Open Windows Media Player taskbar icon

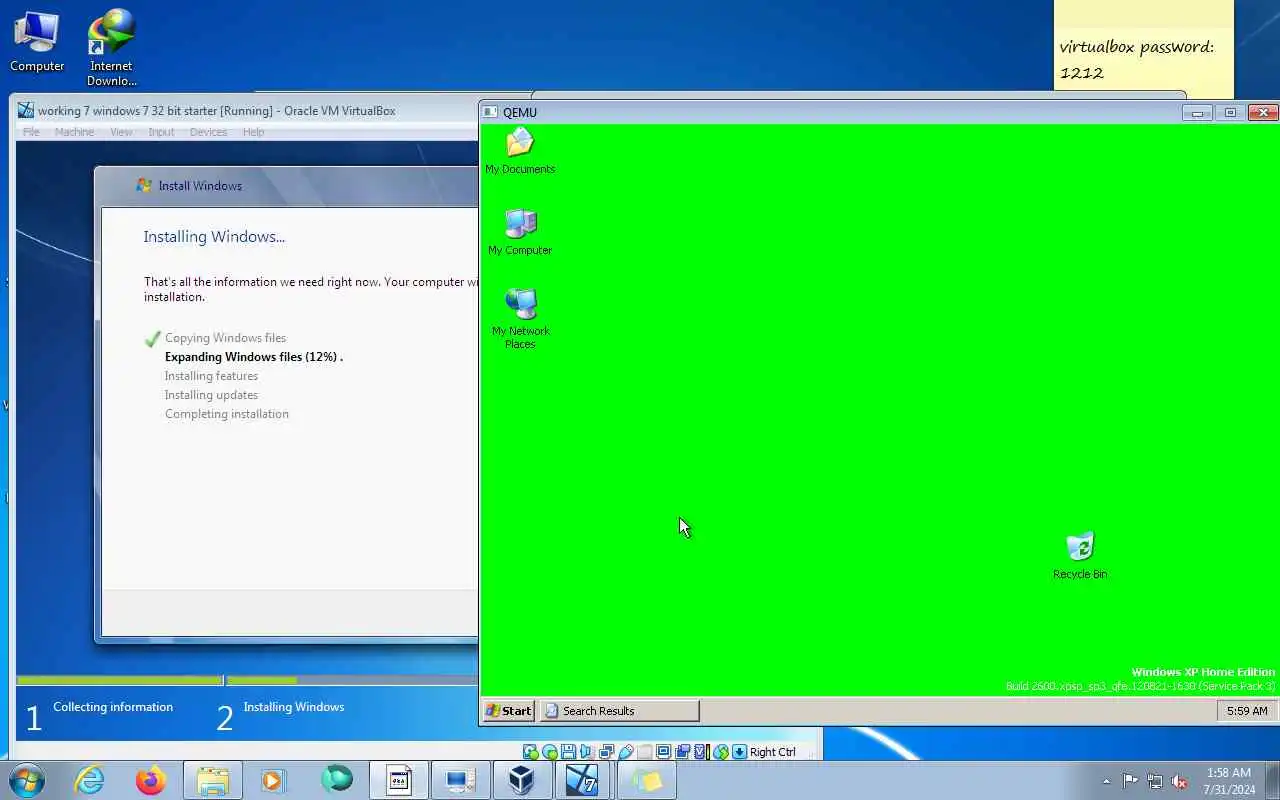click(273, 780)
